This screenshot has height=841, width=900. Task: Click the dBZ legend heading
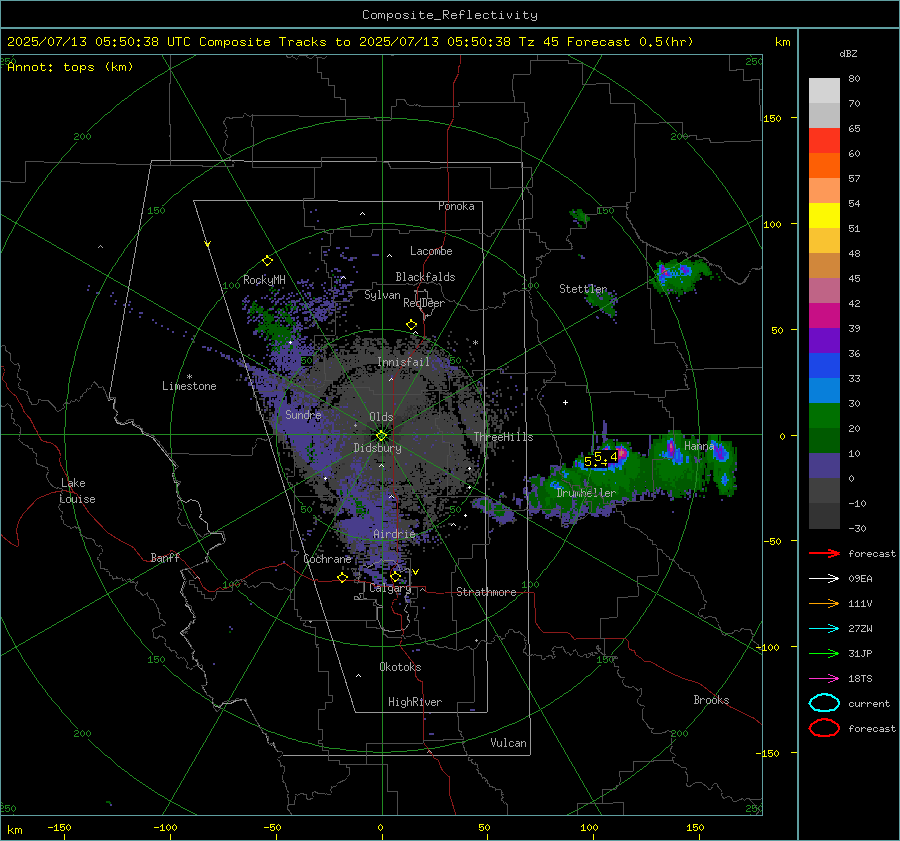point(848,54)
